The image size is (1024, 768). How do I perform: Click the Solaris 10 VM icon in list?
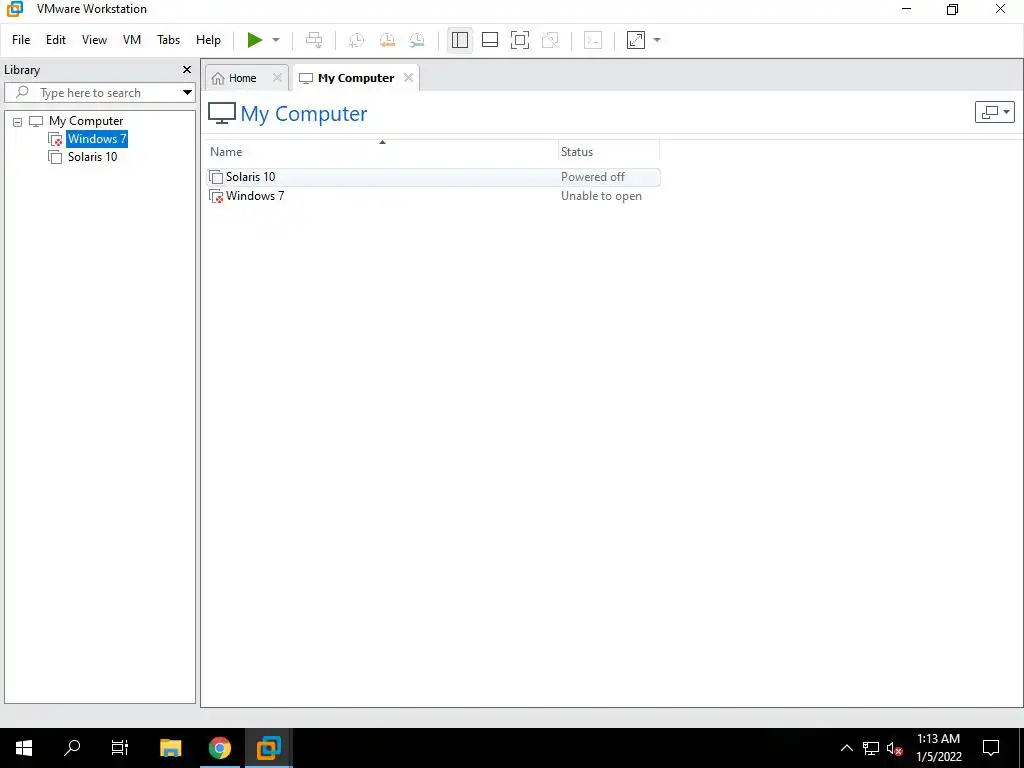[216, 177]
